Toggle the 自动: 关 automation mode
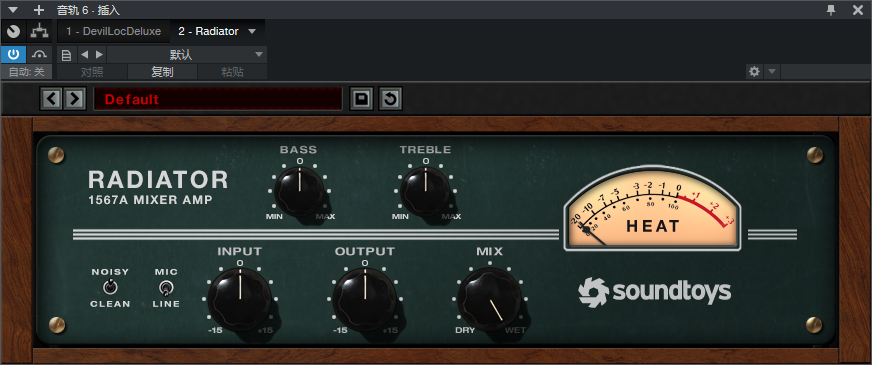The width and height of the screenshot is (872, 365). (x=26, y=72)
